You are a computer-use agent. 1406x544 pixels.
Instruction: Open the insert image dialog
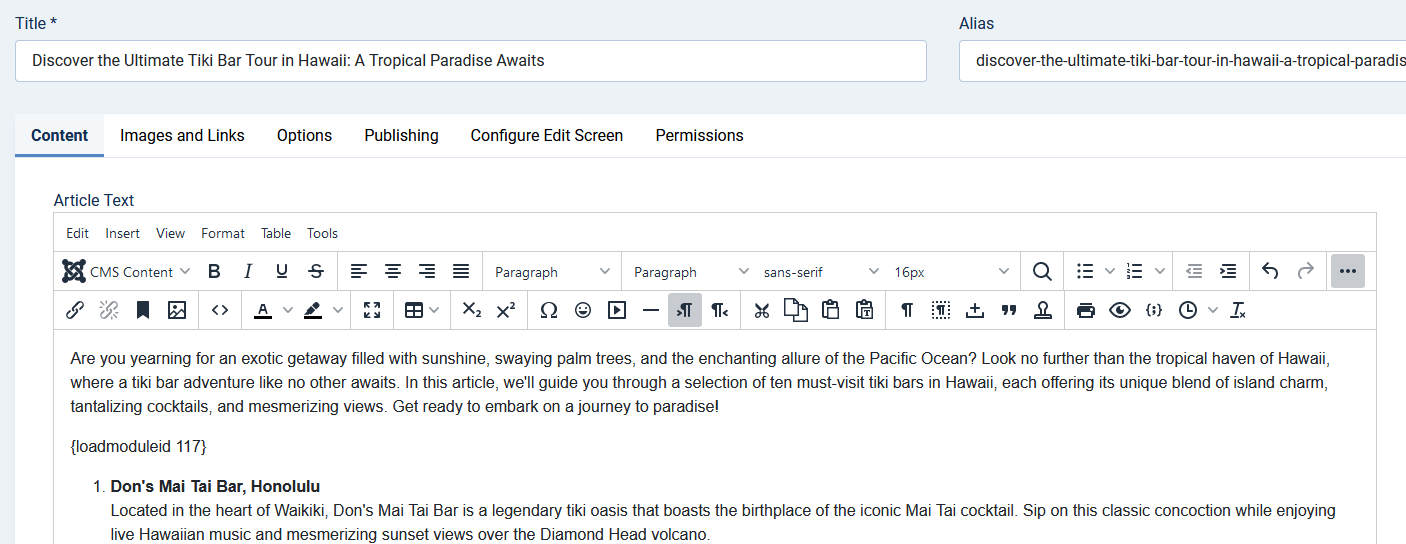(x=177, y=310)
